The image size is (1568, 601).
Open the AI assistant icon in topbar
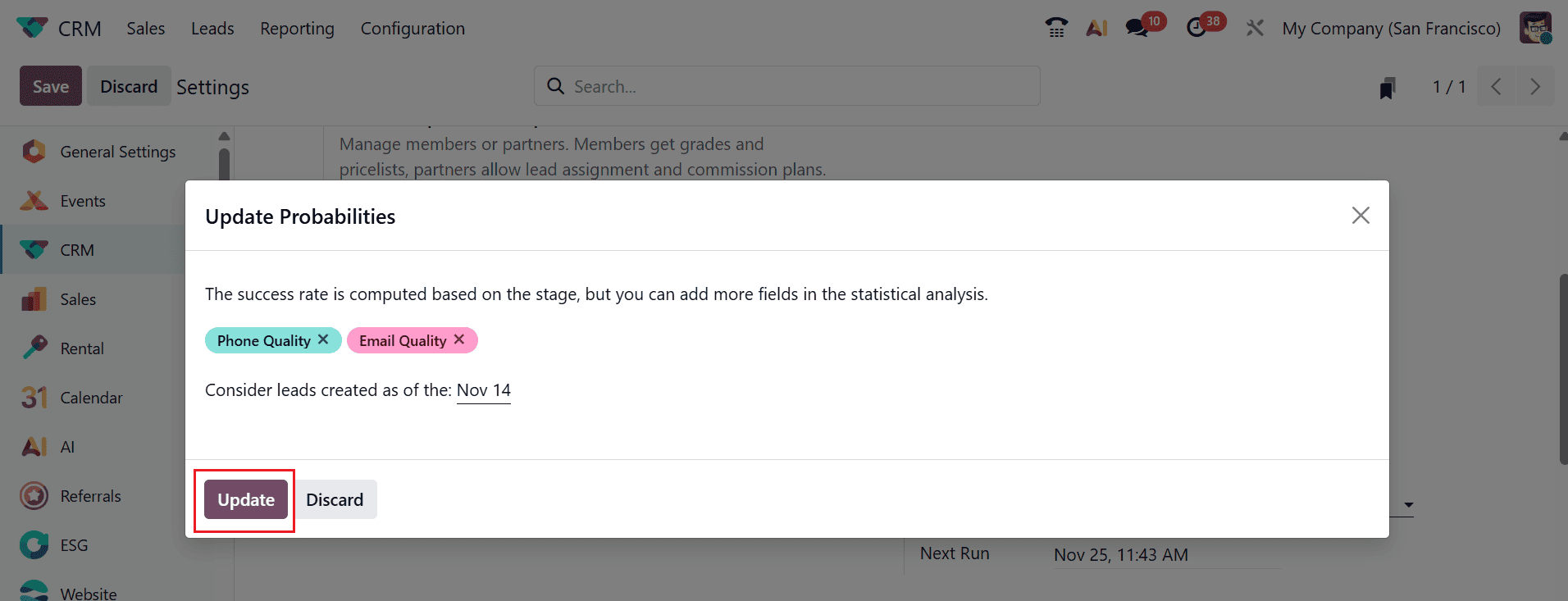(1096, 27)
